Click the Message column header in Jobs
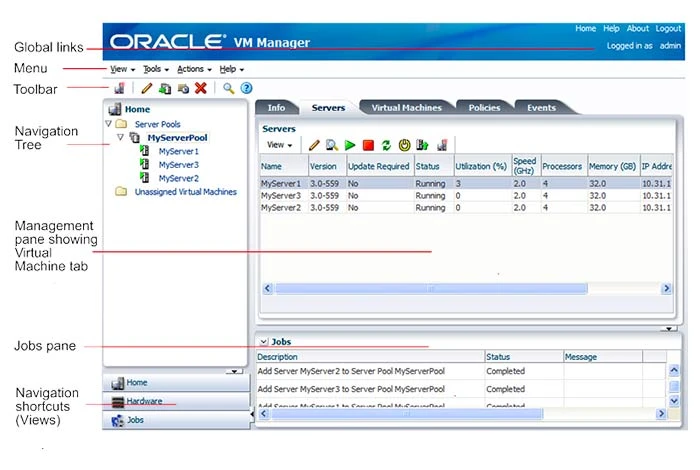The height and width of the screenshot is (470, 700). tap(603, 357)
